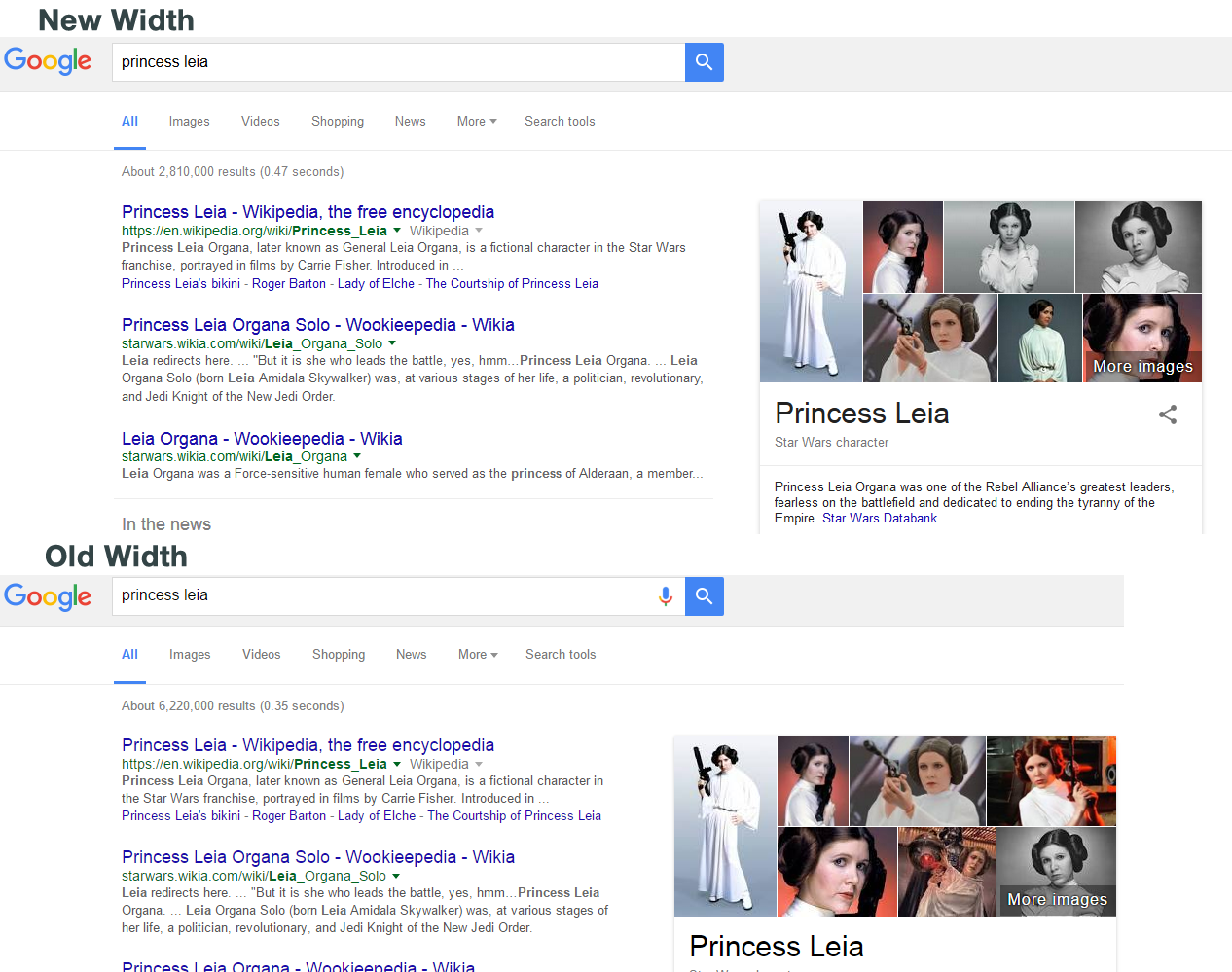Click the blue magnifier search icon in Old Width

coord(704,596)
